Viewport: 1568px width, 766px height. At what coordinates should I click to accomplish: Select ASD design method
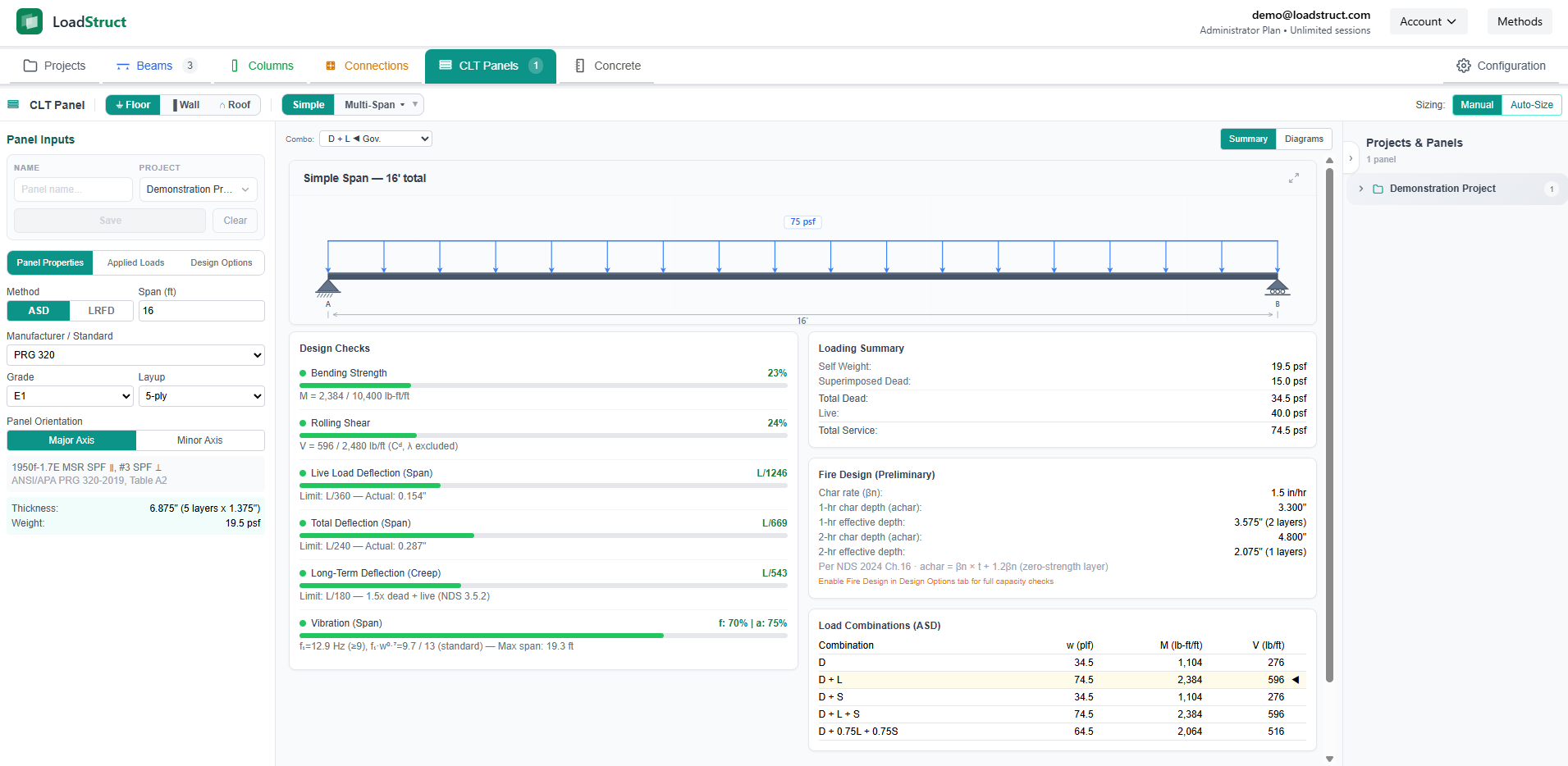39,311
